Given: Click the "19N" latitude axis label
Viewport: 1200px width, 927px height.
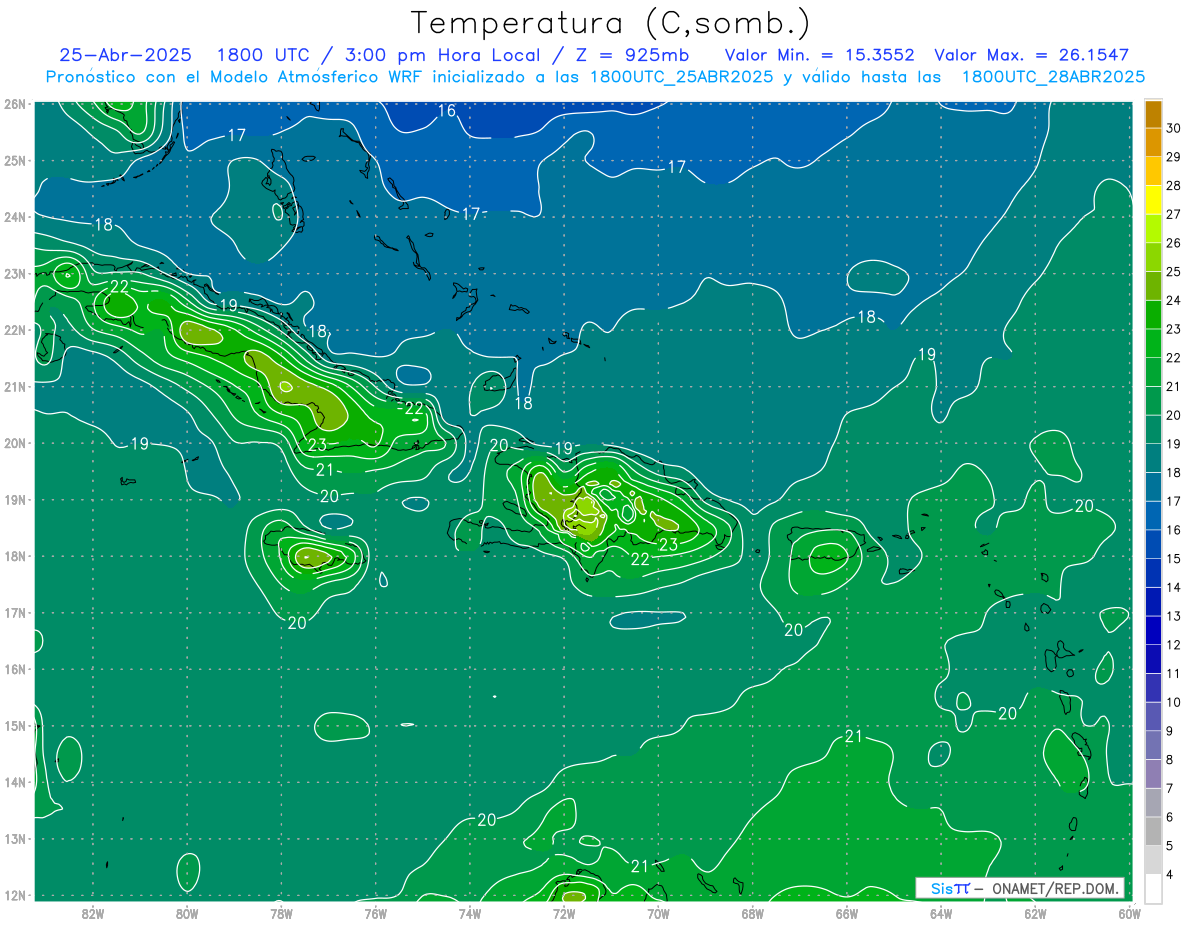Looking at the screenshot, I should pyautogui.click(x=14, y=500).
